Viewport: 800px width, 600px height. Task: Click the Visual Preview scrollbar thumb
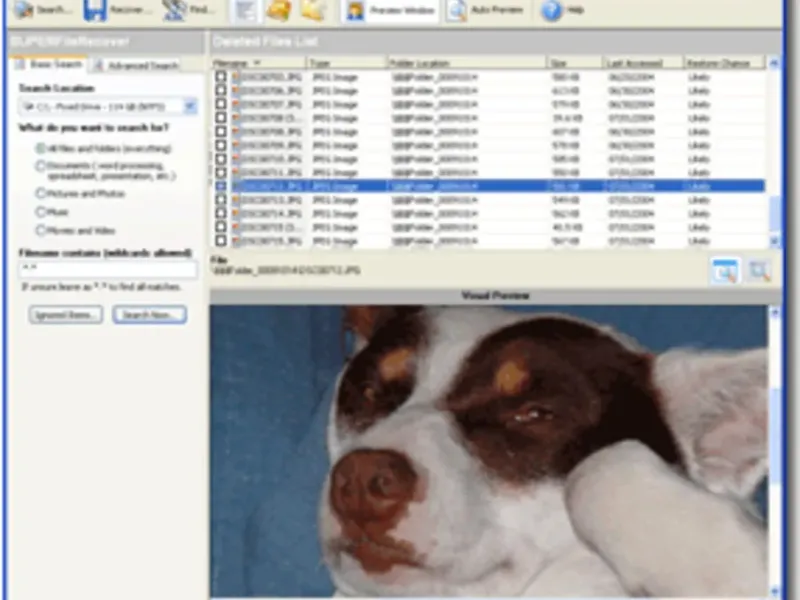pos(774,436)
